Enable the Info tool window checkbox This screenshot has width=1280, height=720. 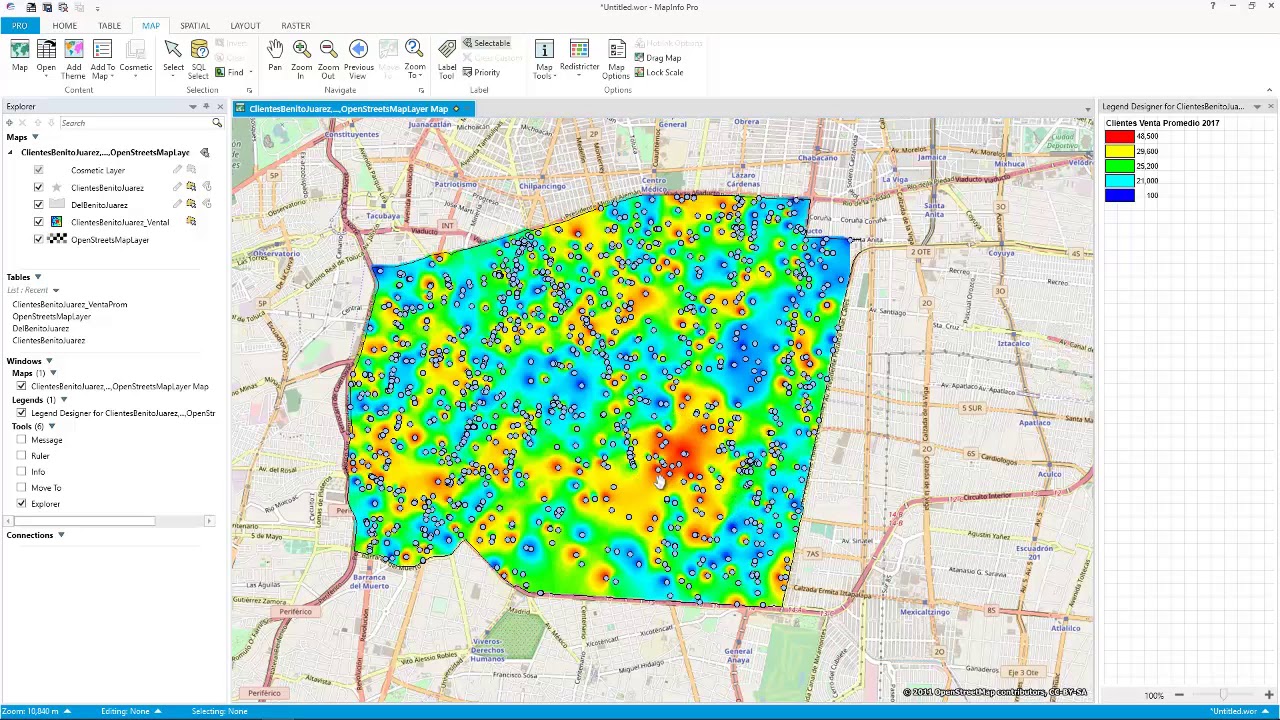coord(21,472)
